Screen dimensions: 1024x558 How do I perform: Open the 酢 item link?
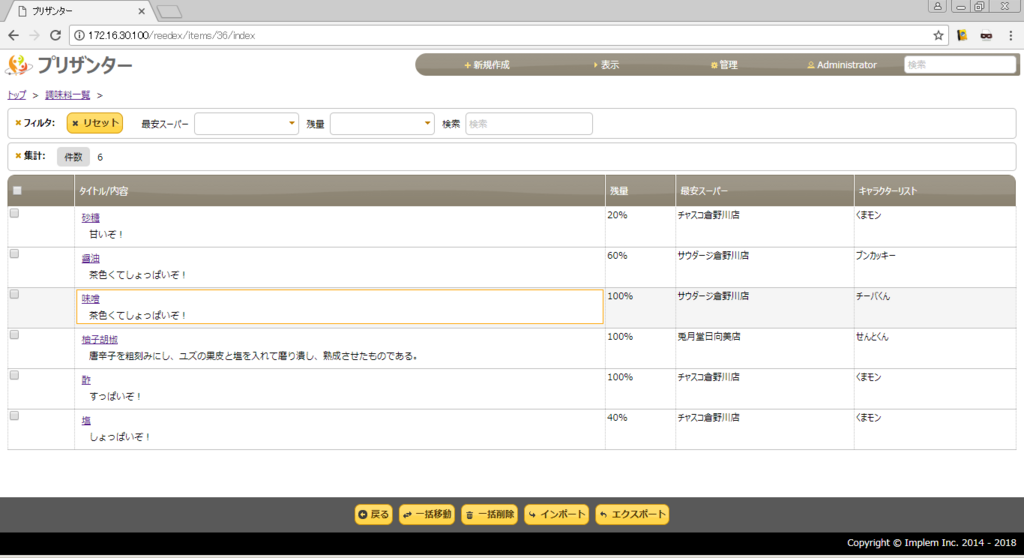point(86,380)
